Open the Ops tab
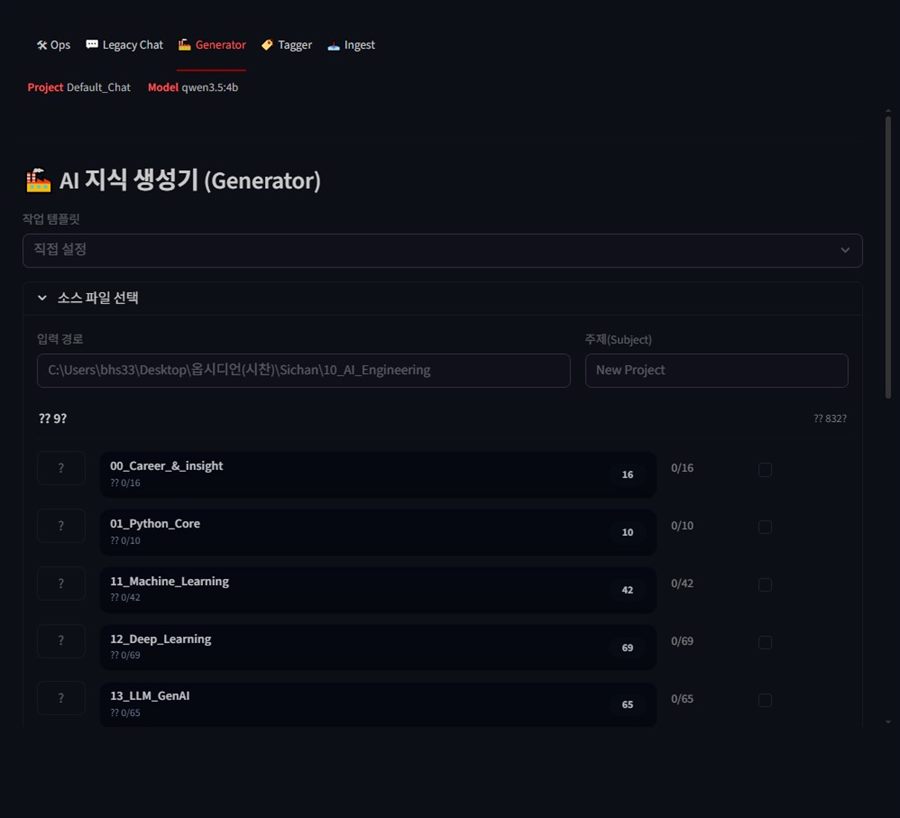This screenshot has width=900, height=818. click(x=53, y=45)
